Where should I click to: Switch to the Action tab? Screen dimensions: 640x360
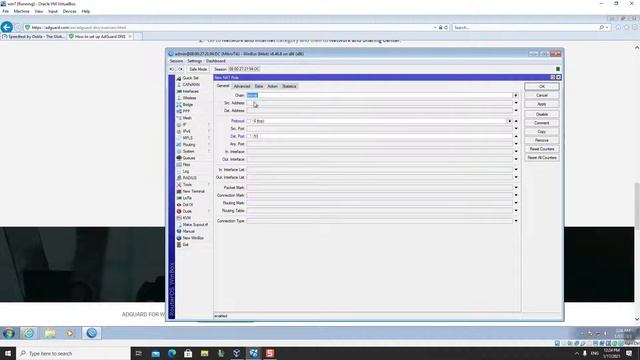click(272, 86)
